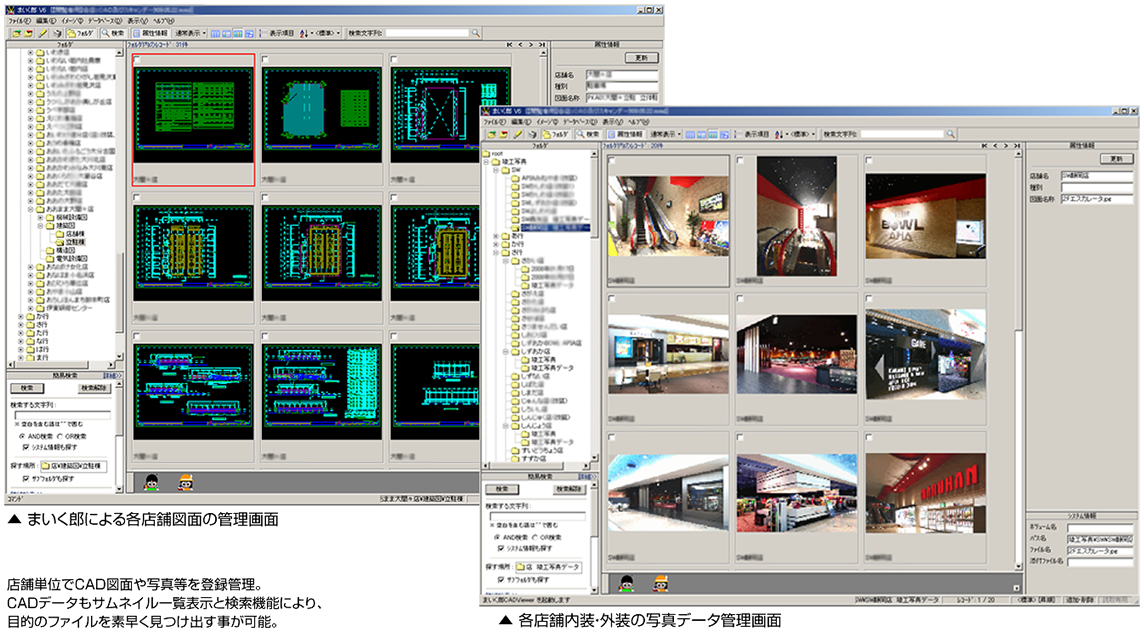Click magnifier icon beside back window search field

click(475, 33)
